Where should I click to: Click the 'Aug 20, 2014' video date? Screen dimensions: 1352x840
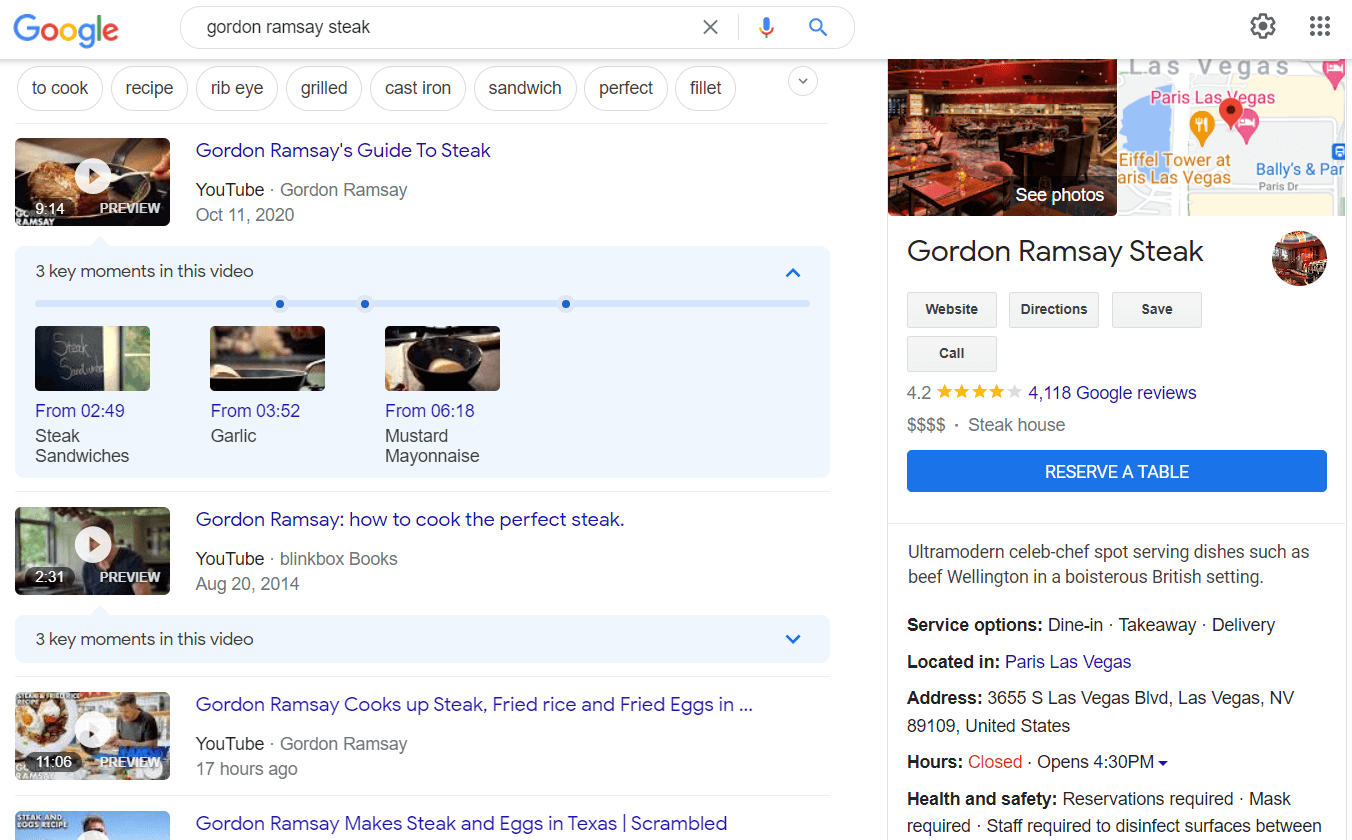[247, 584]
